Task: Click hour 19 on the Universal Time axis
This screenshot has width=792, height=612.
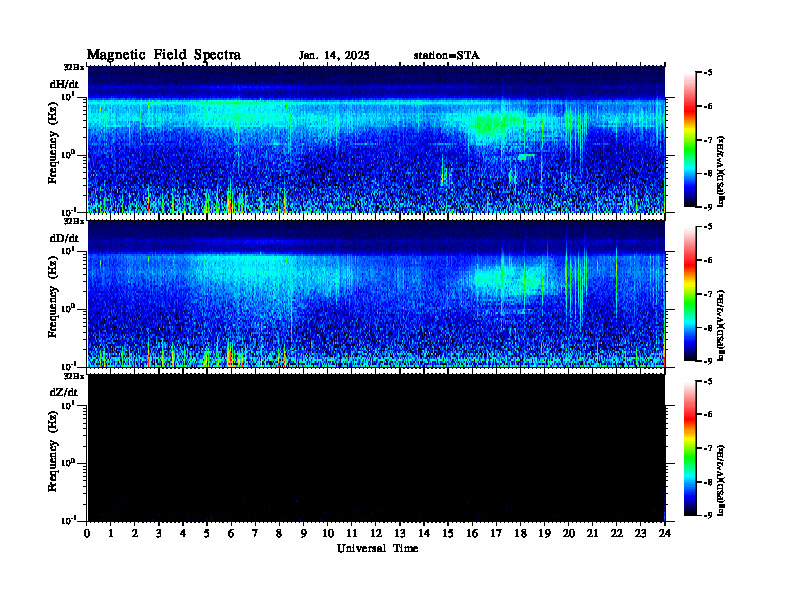Action: [x=544, y=533]
